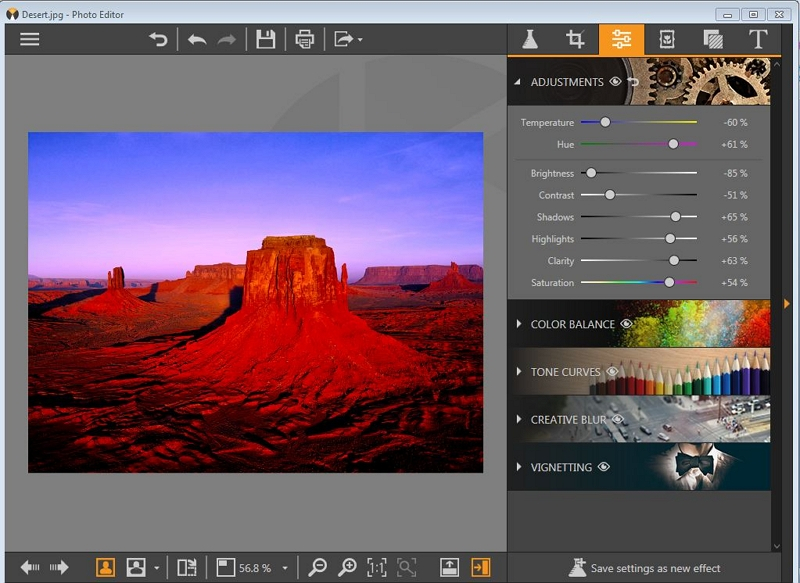800x583 pixels.
Task: Open the 56.8 % zoom dropdown
Action: tap(285, 568)
